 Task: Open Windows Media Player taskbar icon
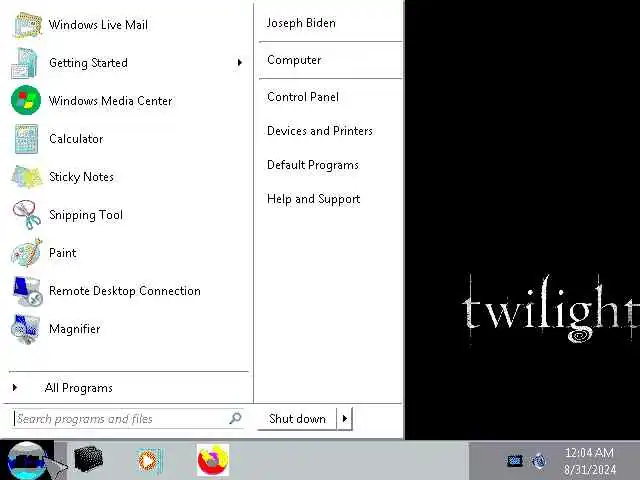coord(150,460)
